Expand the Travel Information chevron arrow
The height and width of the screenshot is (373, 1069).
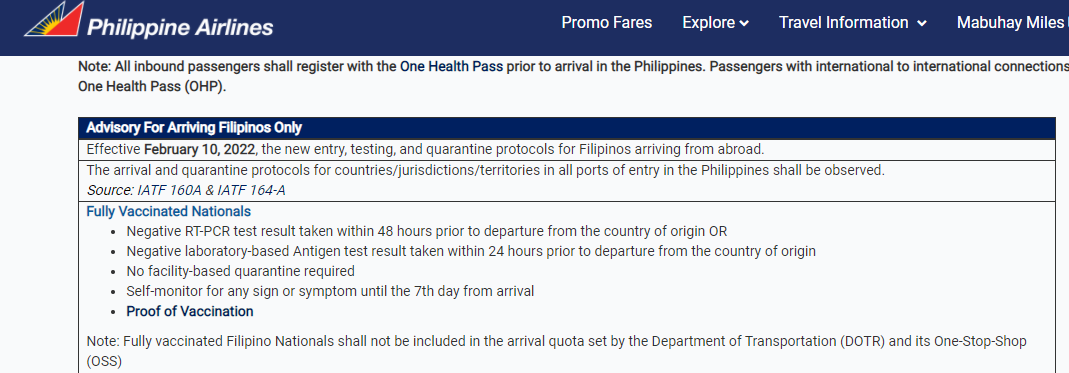[x=922, y=24]
